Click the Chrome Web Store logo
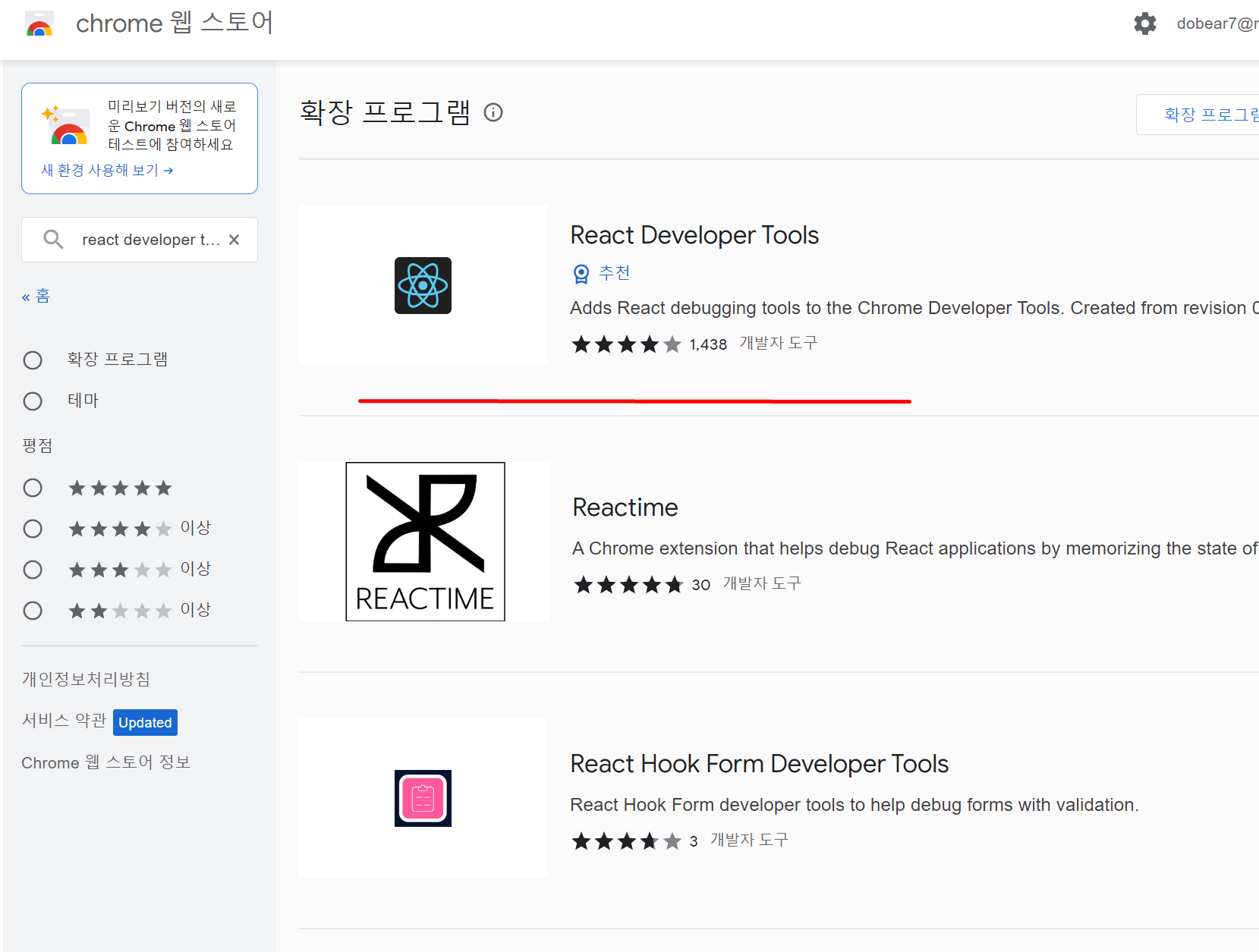This screenshot has height=952, width=1259. (x=39, y=24)
